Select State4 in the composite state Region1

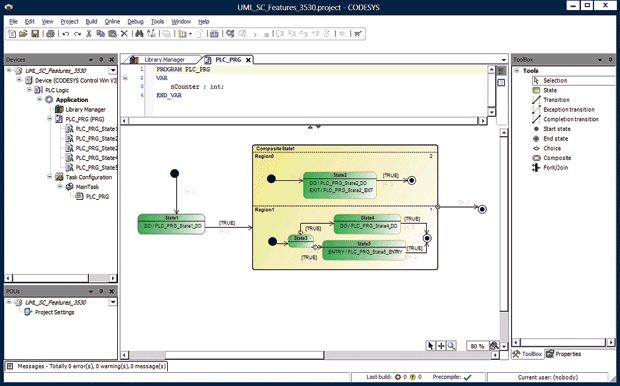367,224
